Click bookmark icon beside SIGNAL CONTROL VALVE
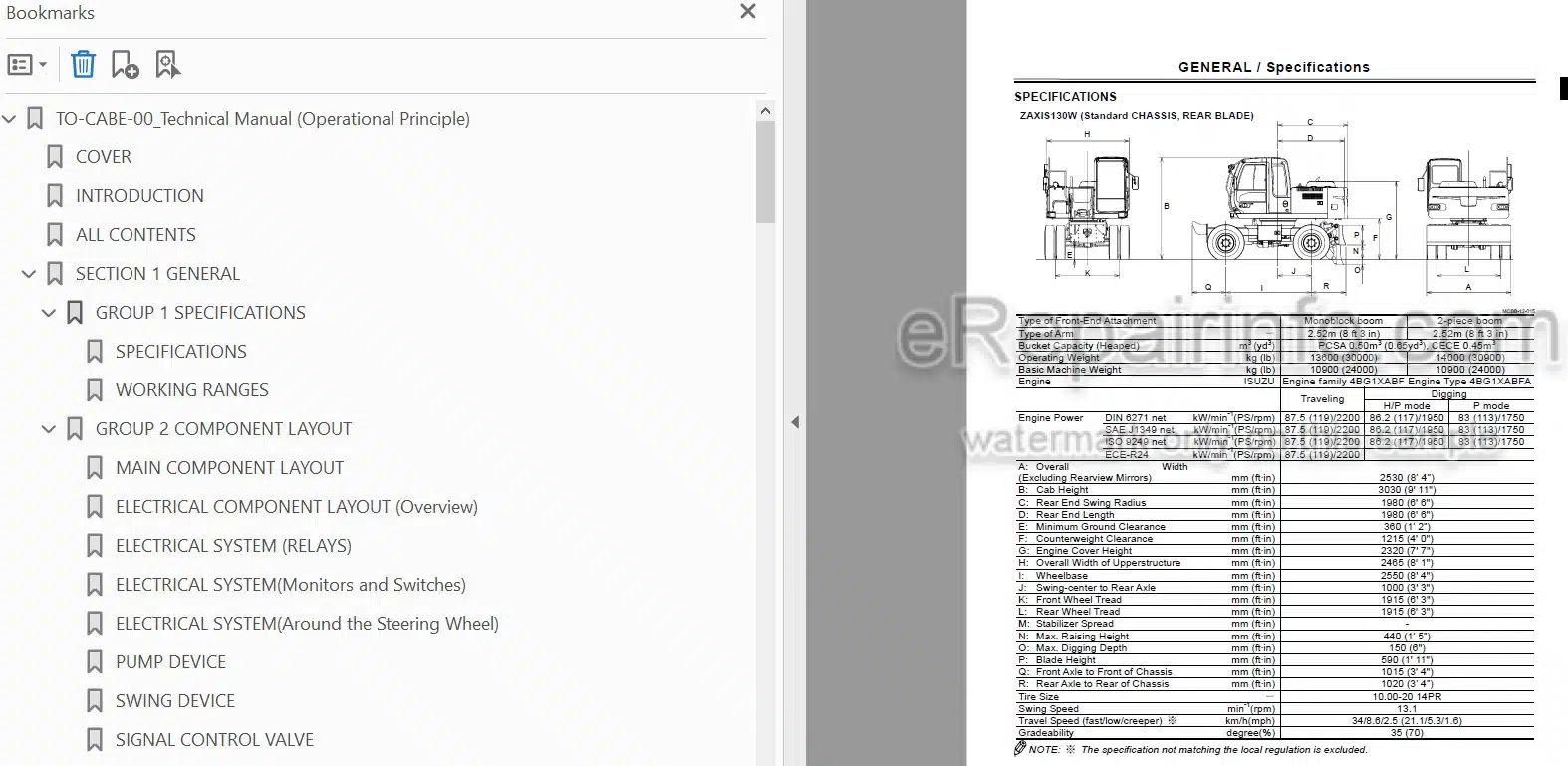Image resolution: width=1568 pixels, height=766 pixels. coord(95,740)
